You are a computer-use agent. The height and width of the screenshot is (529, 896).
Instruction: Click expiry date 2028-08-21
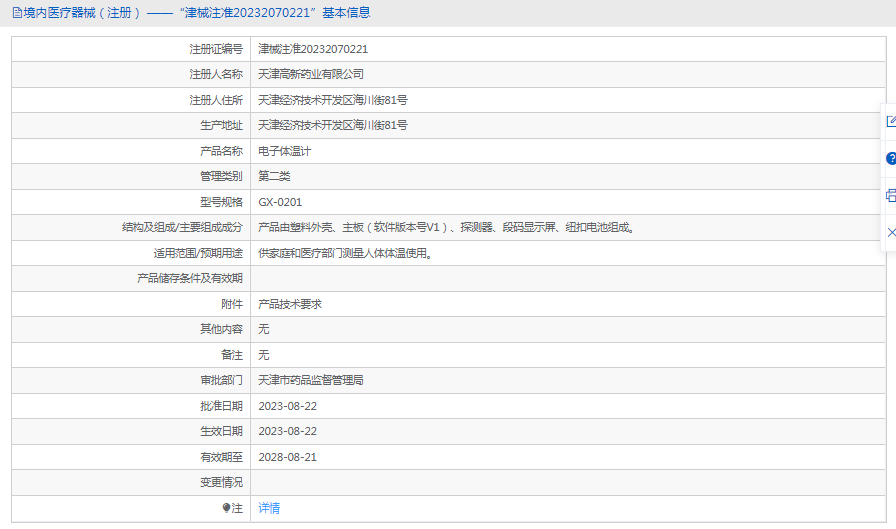[x=287, y=457]
